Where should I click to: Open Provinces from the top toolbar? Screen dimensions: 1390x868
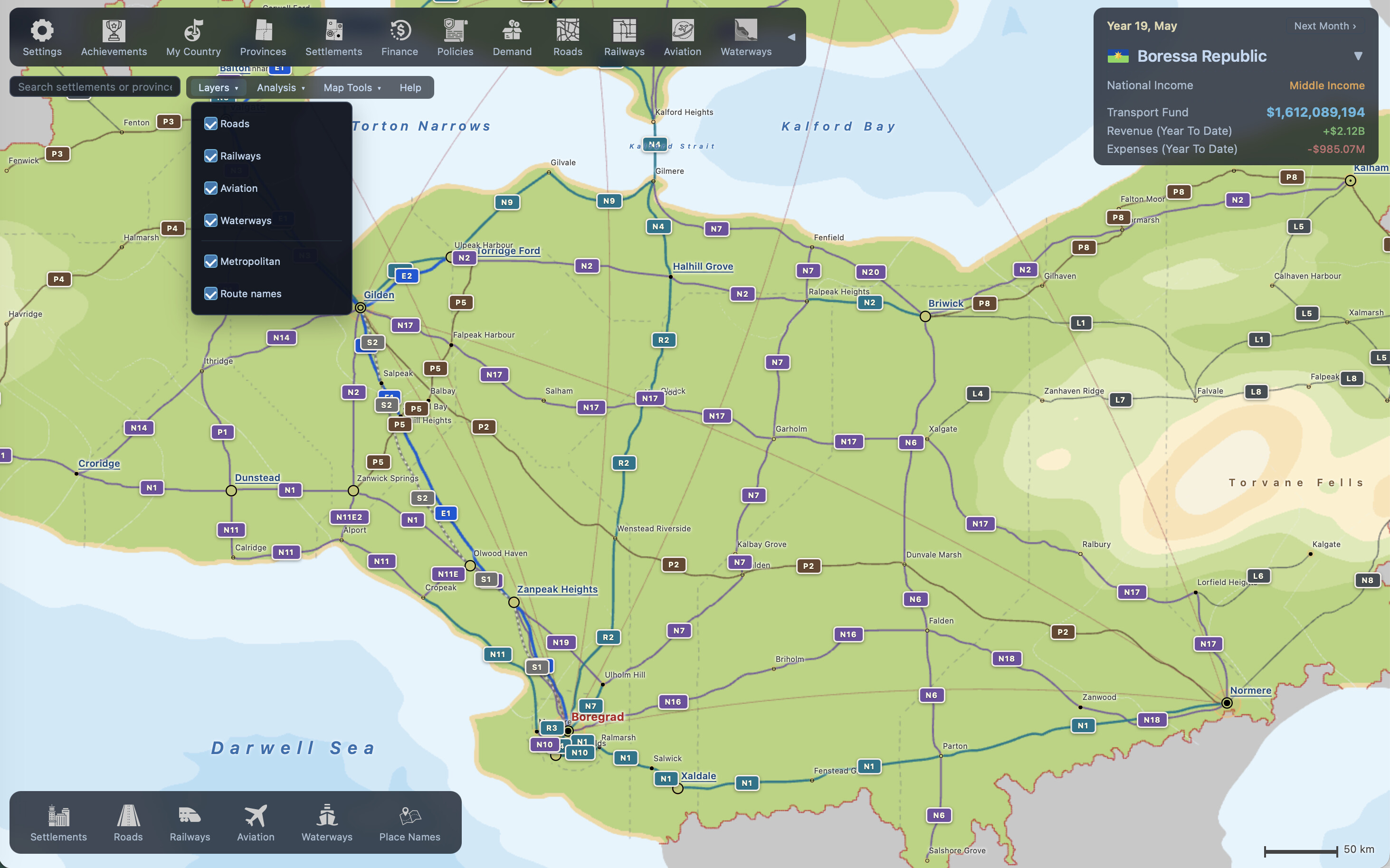point(263,38)
